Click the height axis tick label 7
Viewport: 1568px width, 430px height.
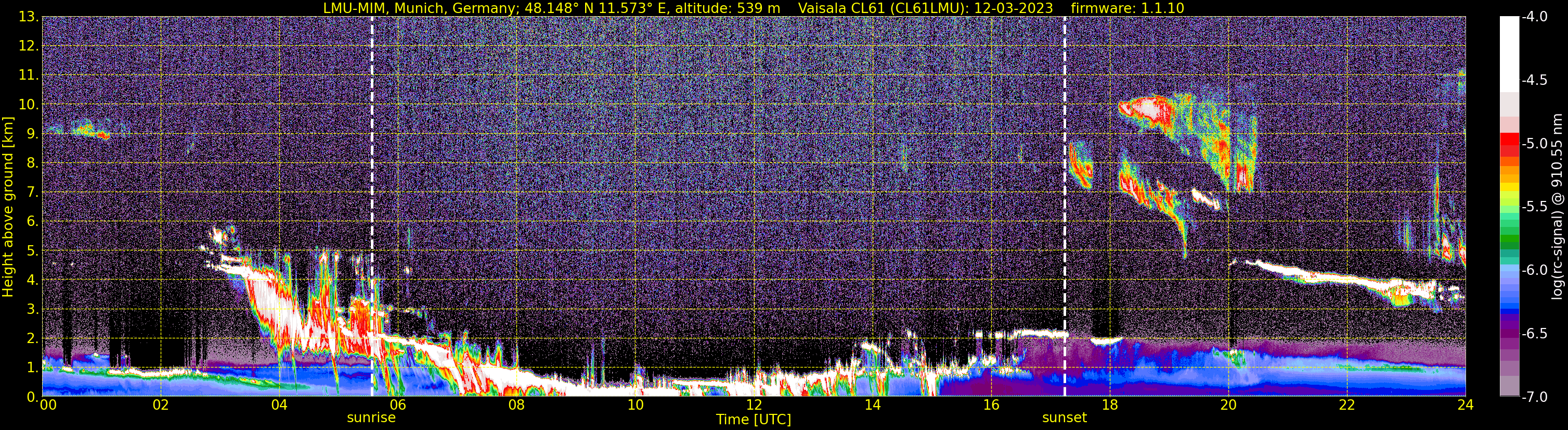pos(33,192)
